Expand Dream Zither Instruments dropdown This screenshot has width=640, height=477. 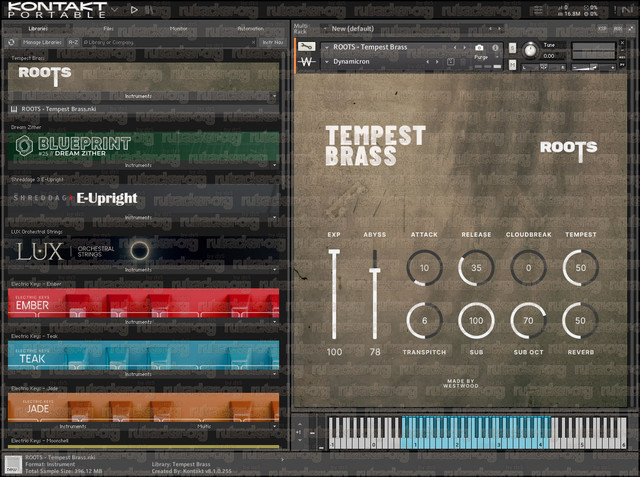[x=274, y=165]
